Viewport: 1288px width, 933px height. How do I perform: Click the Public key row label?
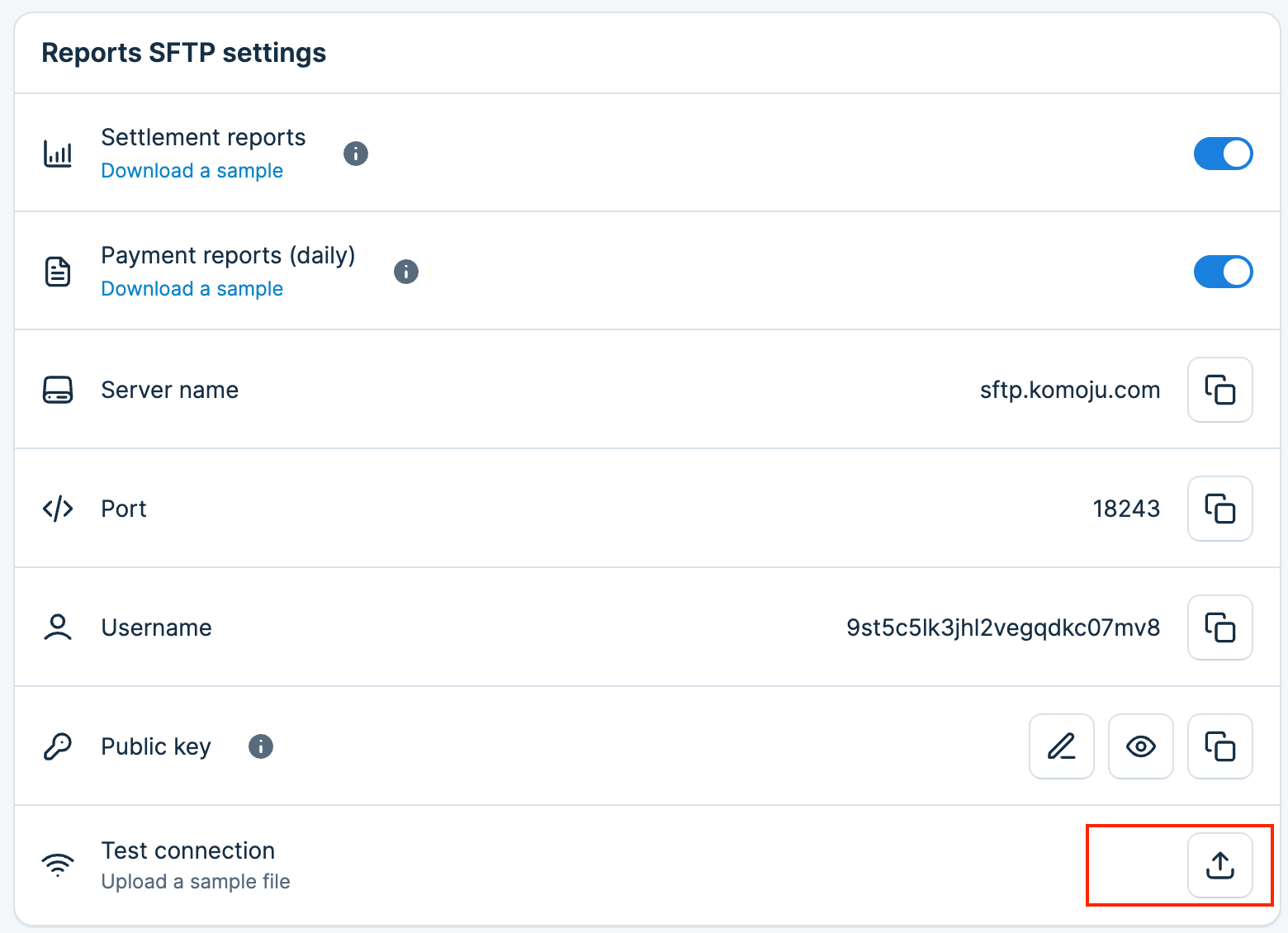click(x=156, y=746)
